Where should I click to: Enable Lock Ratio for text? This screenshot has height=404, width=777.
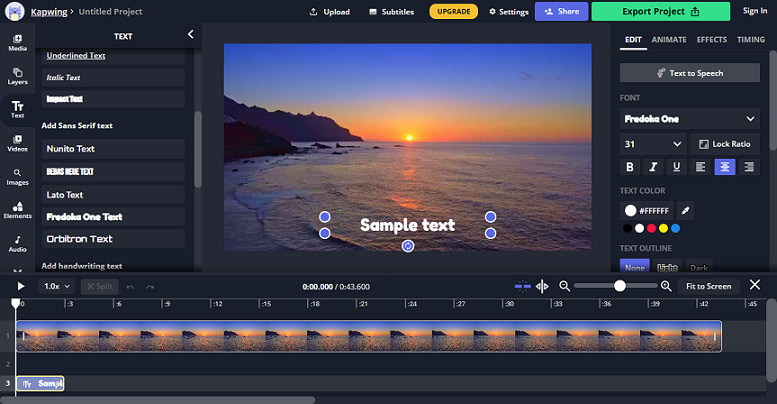(x=724, y=144)
